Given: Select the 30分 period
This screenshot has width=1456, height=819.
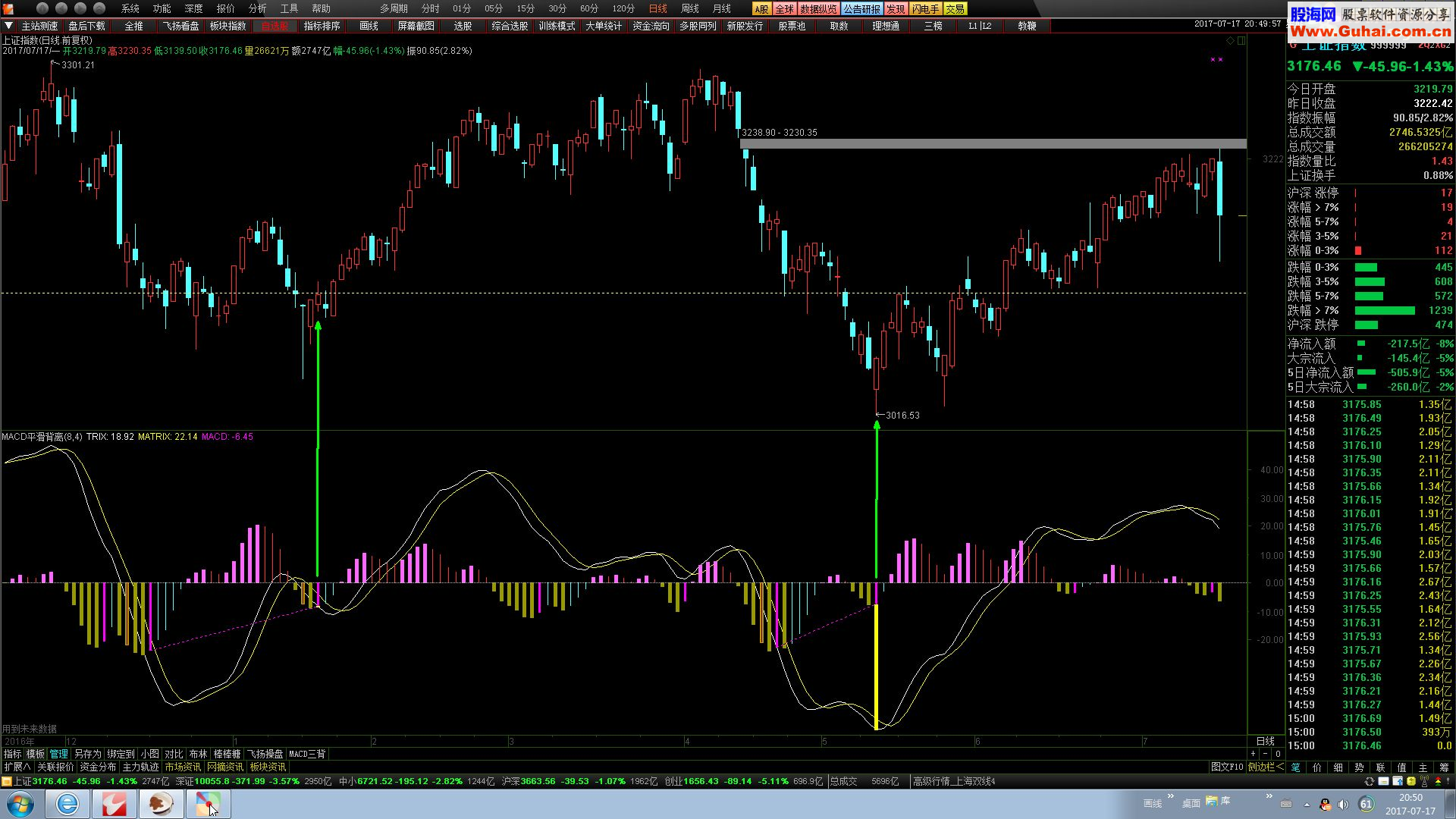Looking at the screenshot, I should [557, 8].
